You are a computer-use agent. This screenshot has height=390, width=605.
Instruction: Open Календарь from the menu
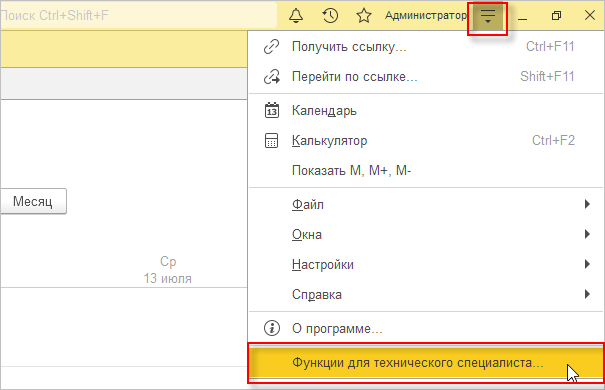(426, 111)
